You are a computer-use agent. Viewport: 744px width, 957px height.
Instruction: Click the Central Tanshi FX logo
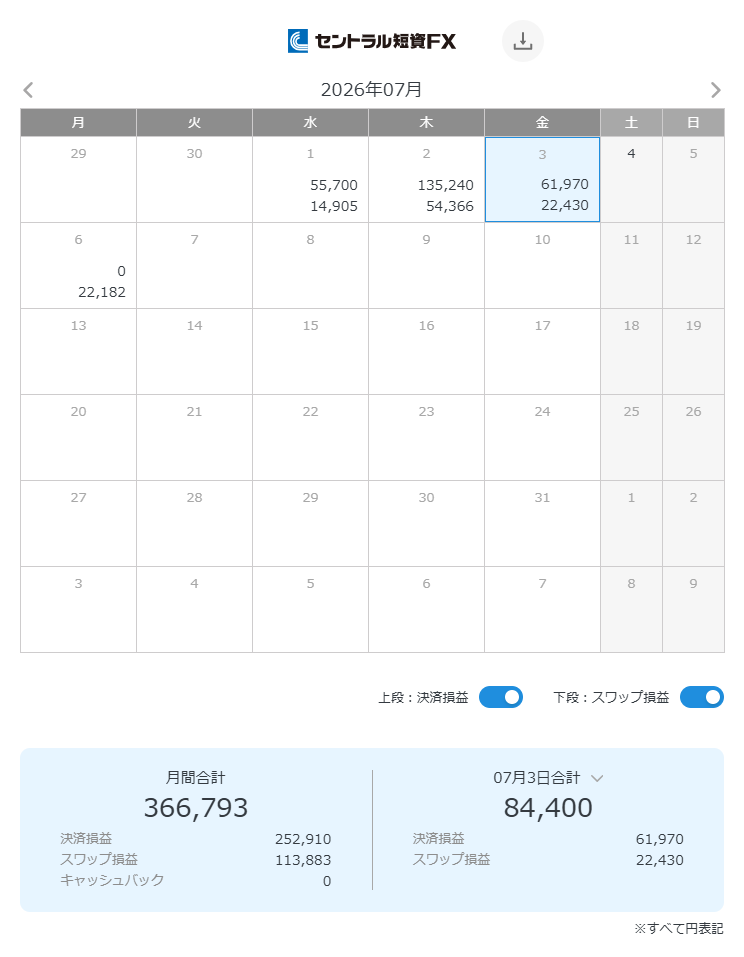[x=372, y=41]
